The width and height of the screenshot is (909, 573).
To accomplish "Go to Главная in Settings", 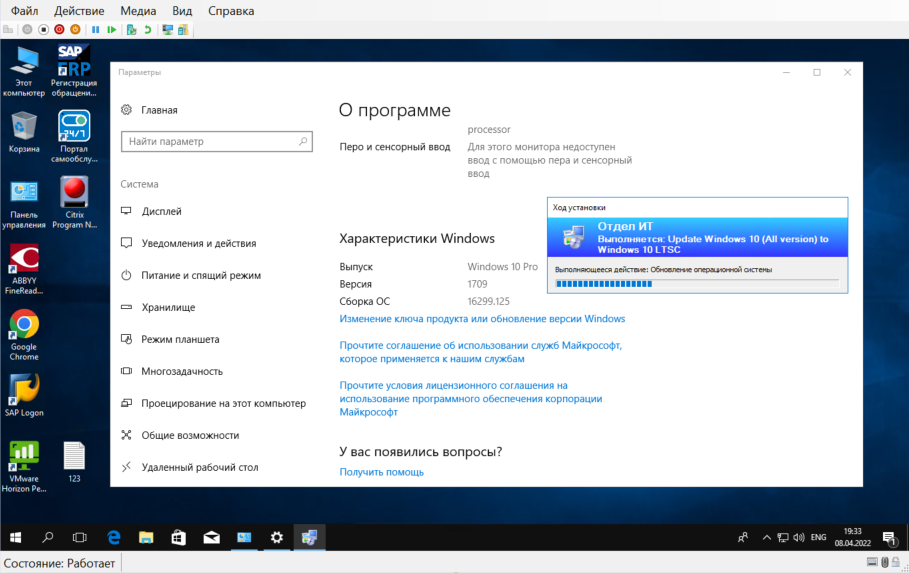I will click(x=158, y=110).
